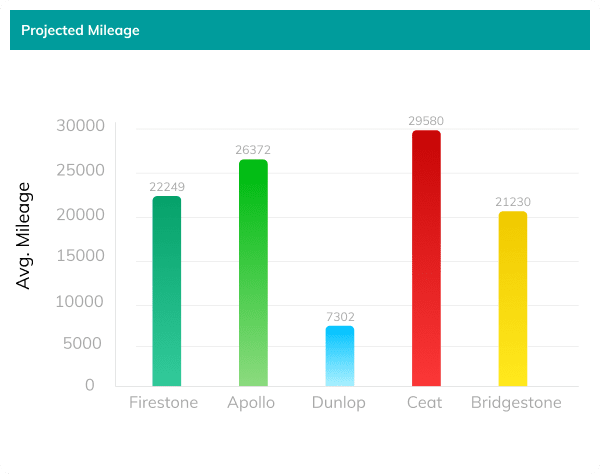Click the 30000 y-axis tick label
600x474 pixels.
[x=80, y=125]
